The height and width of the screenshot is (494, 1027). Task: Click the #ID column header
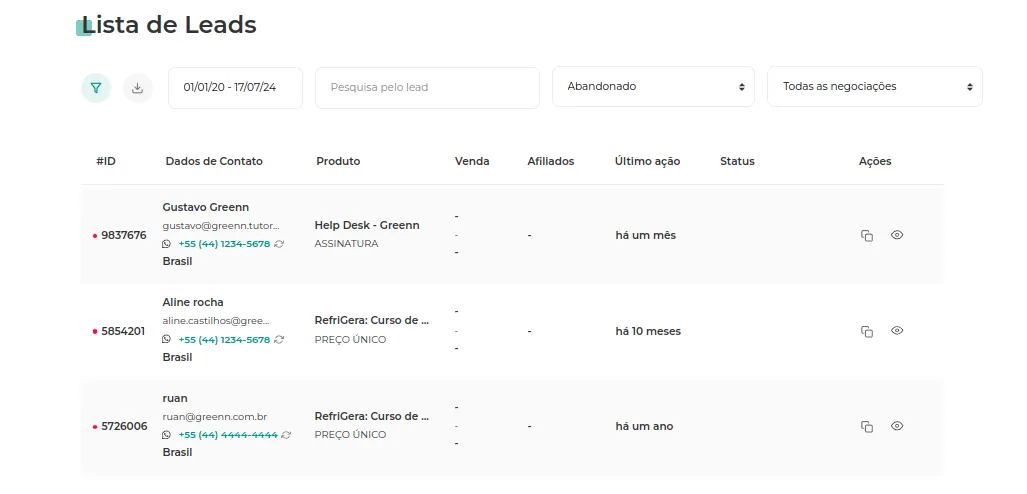106,161
